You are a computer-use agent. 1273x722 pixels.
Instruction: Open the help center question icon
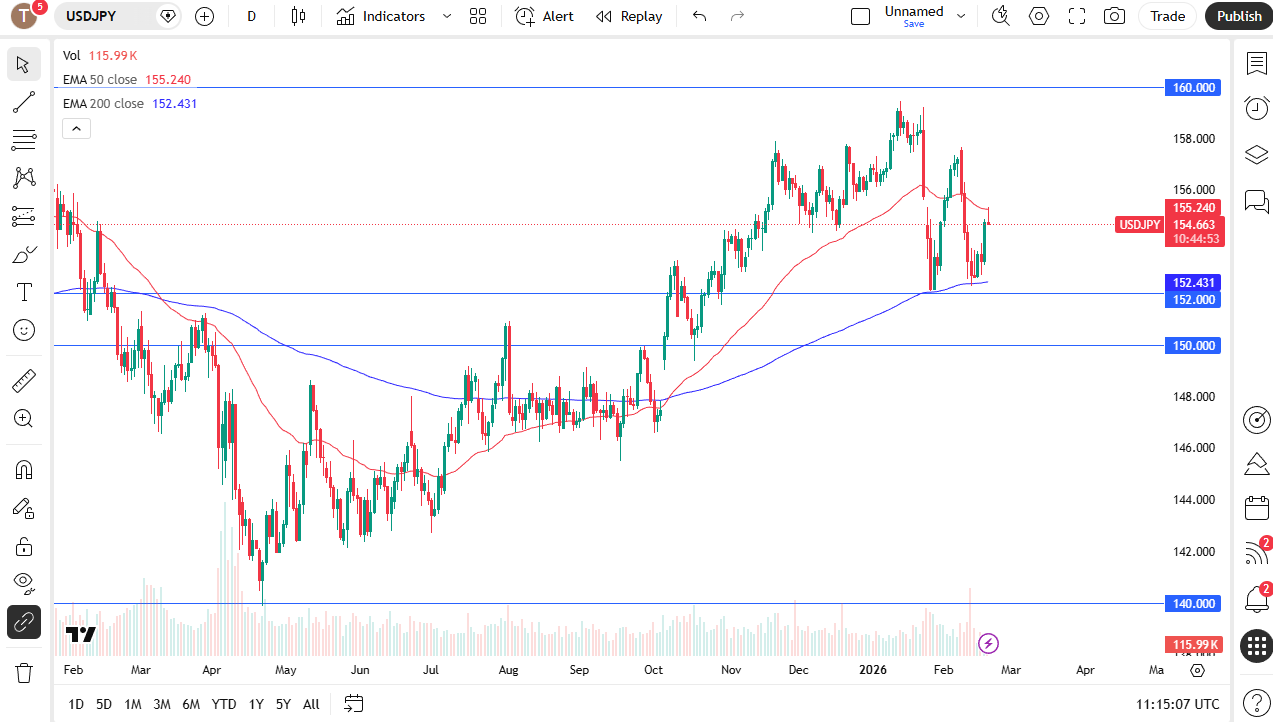pos(1256,702)
